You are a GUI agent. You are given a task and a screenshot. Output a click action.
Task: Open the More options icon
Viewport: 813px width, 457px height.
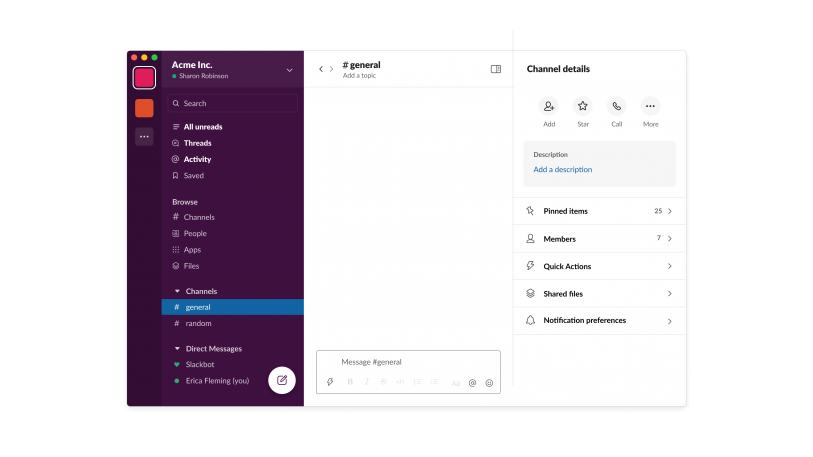(x=650, y=106)
